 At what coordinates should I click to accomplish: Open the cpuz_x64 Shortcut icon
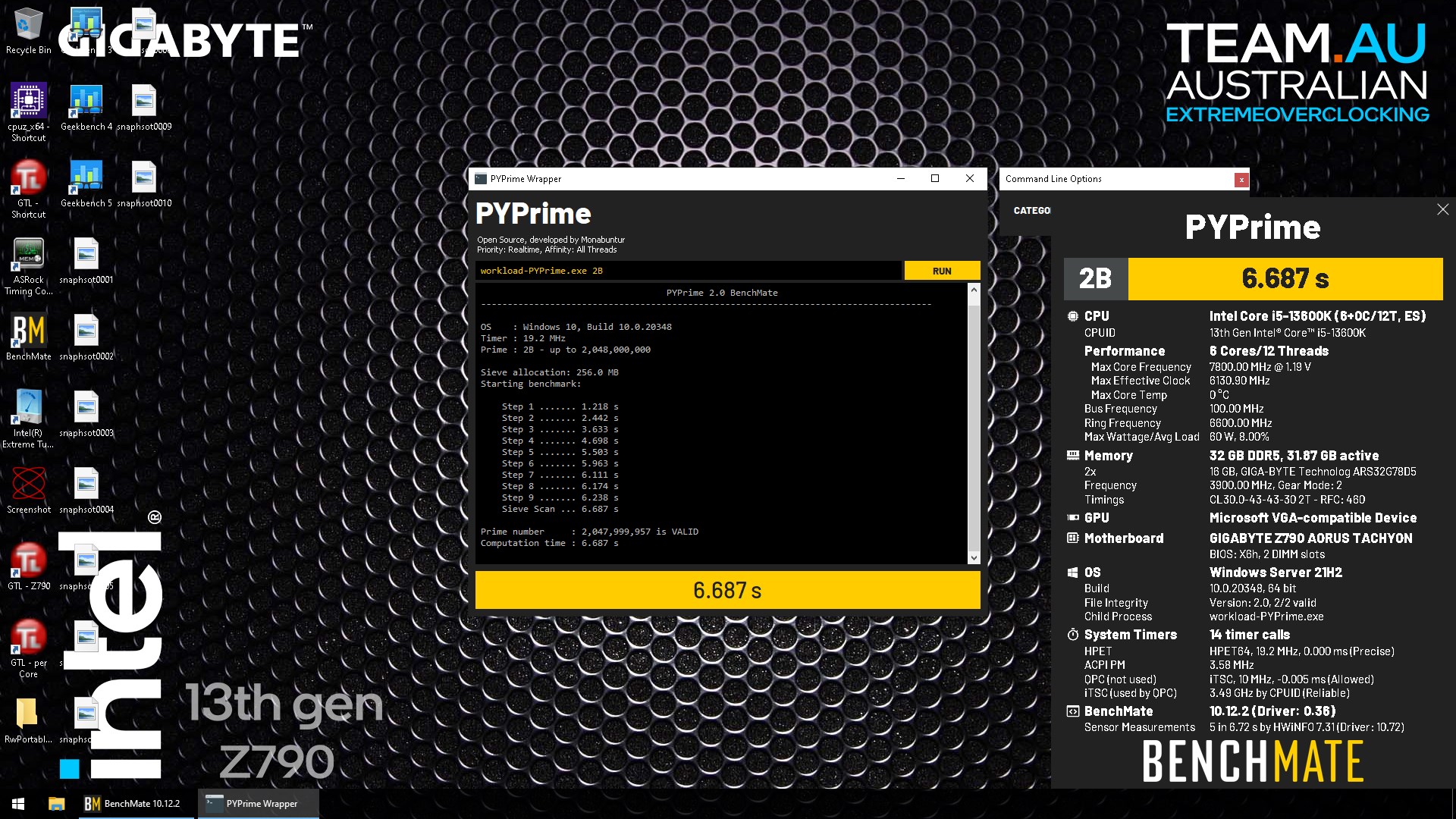28,112
